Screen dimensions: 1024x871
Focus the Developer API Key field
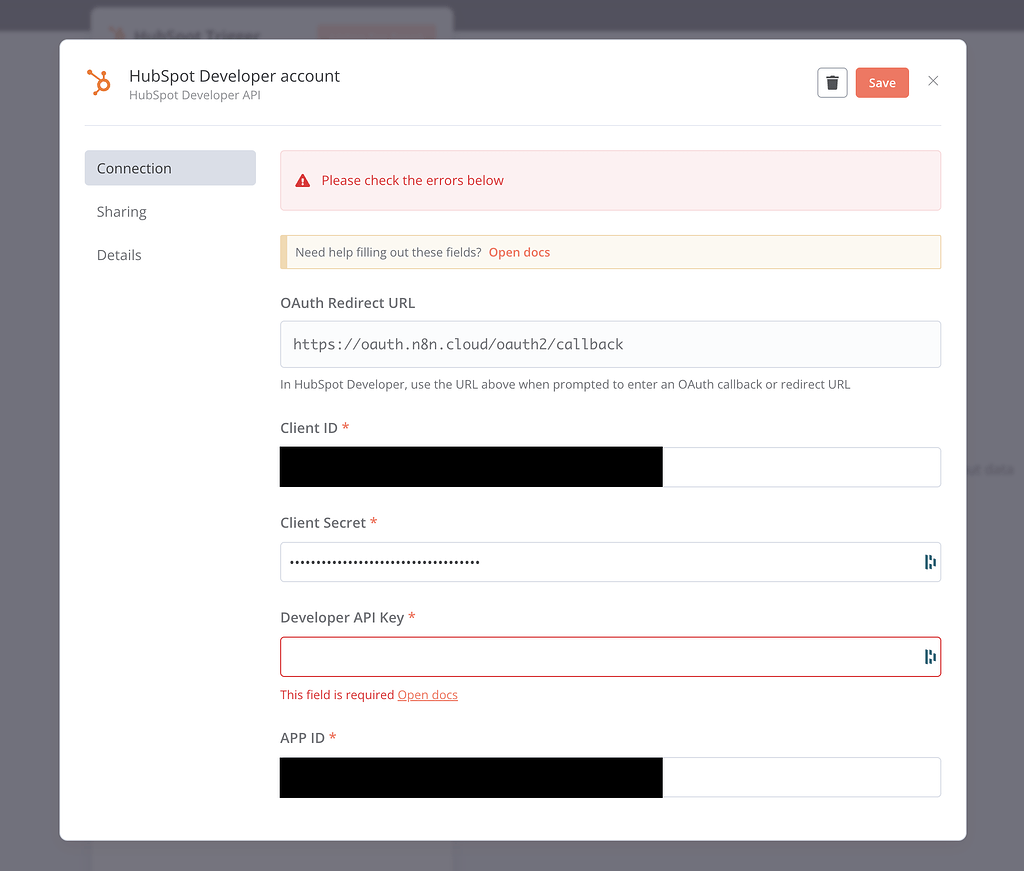tap(610, 656)
